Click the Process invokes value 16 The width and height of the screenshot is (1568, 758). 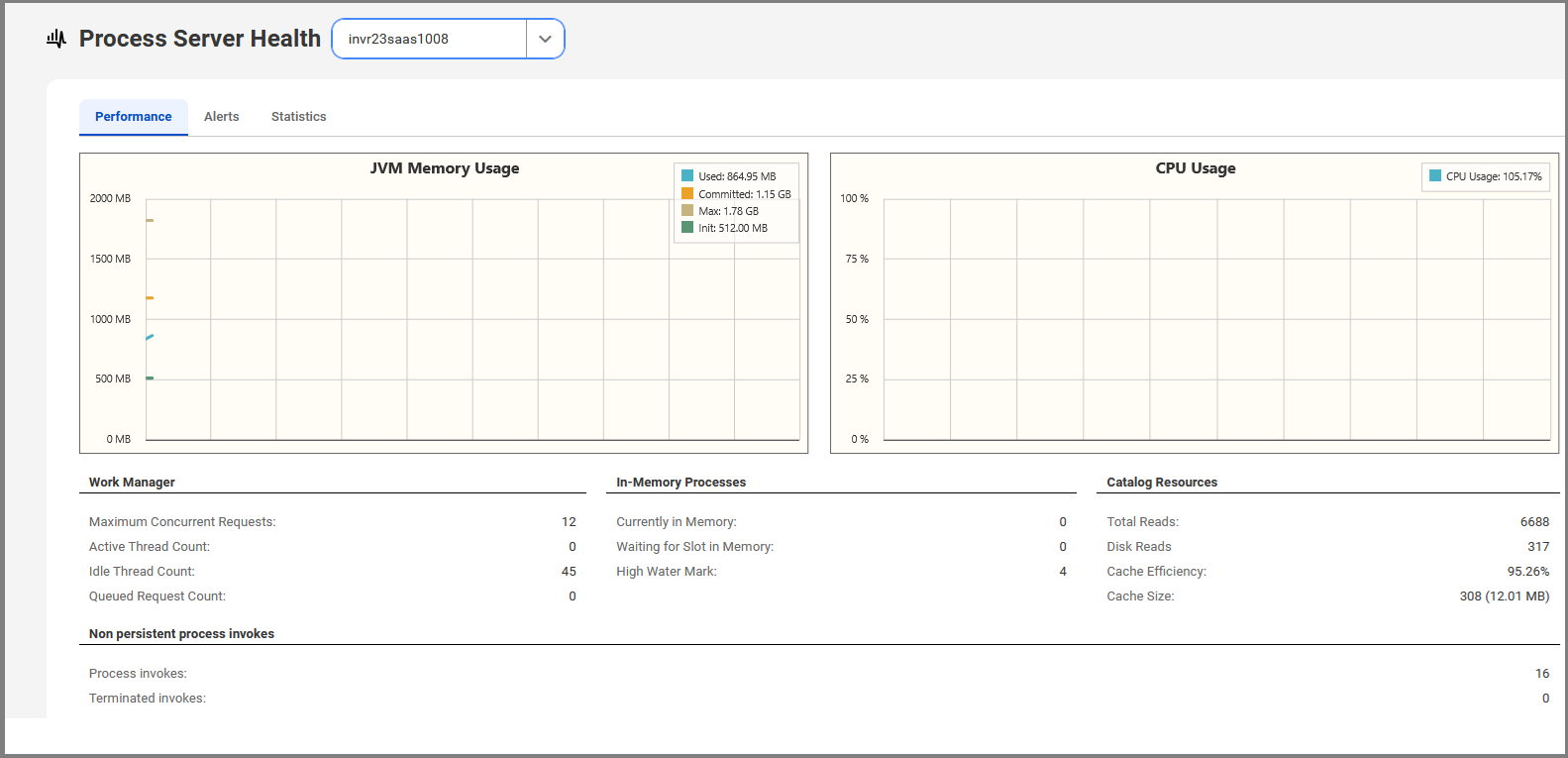[1542, 674]
